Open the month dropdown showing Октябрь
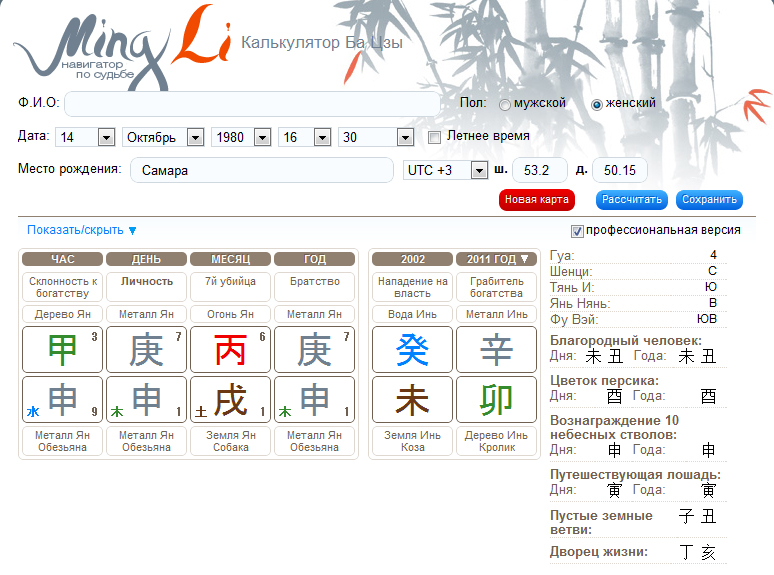The image size is (774, 575). [163, 137]
